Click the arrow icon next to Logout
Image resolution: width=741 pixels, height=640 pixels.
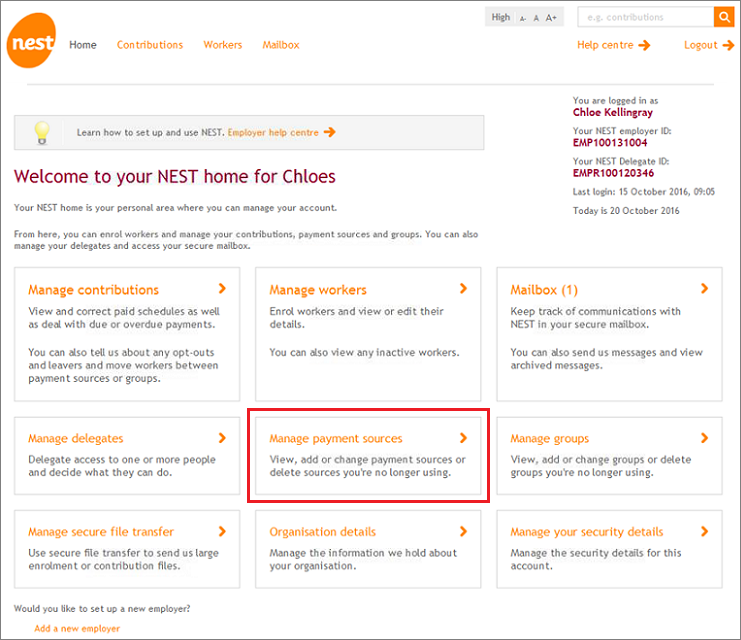(727, 45)
